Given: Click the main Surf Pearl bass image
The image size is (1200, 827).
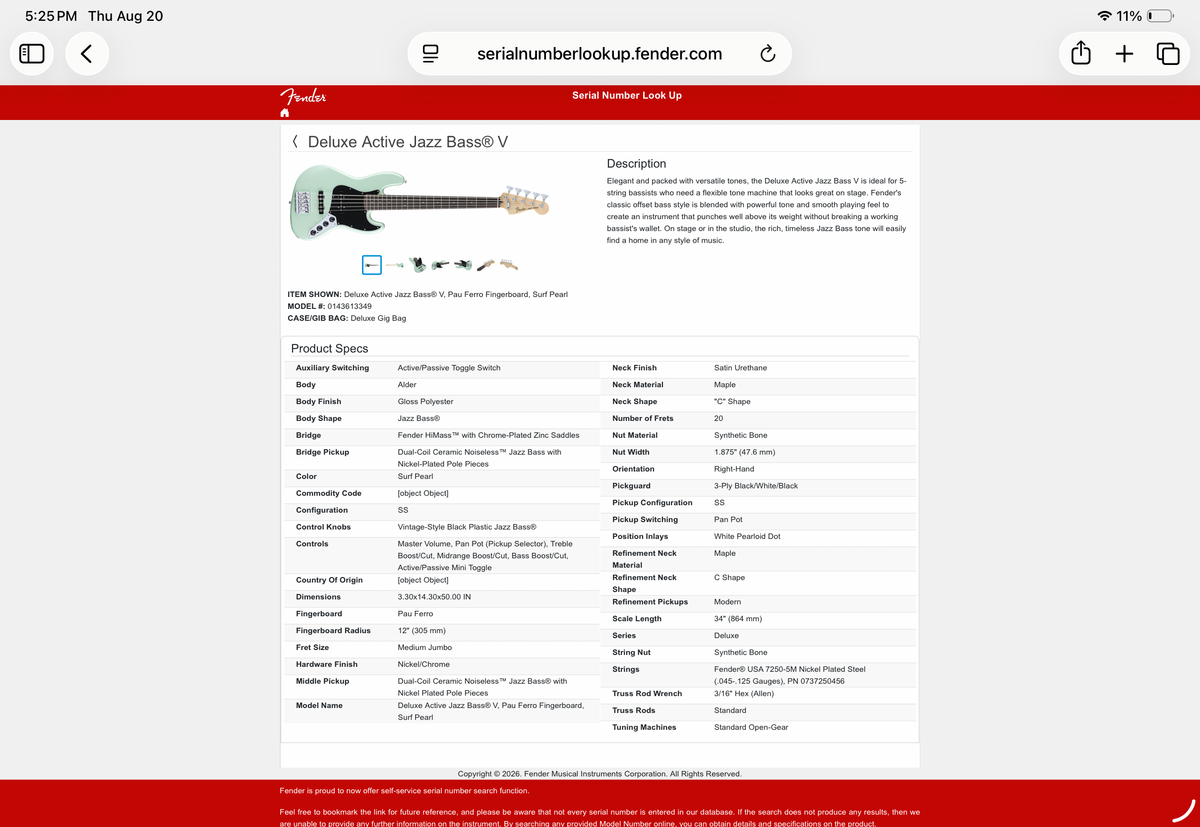Looking at the screenshot, I should [x=420, y=204].
